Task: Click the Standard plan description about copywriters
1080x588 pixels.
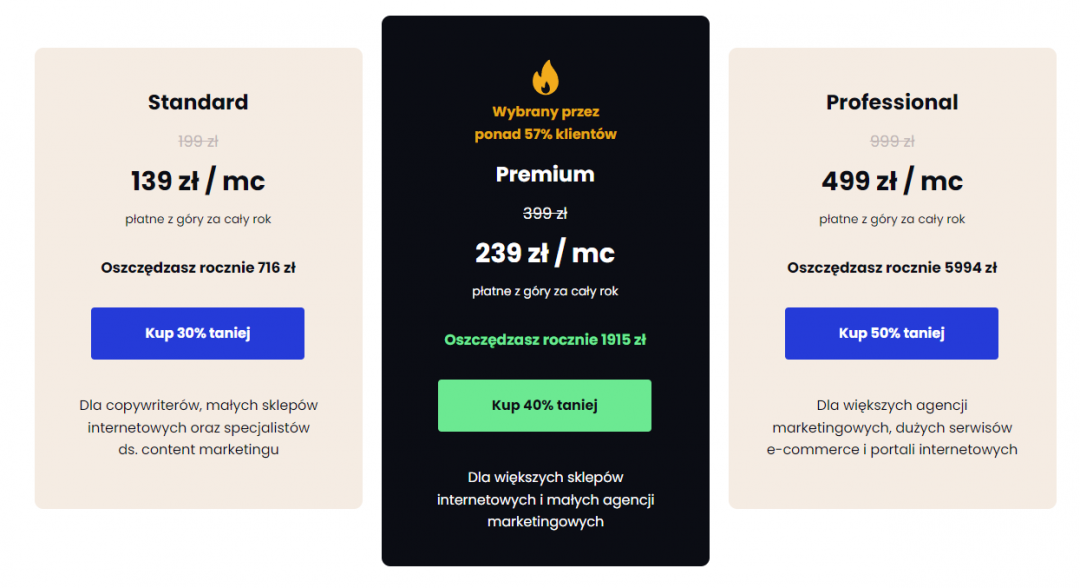Action: 198,427
